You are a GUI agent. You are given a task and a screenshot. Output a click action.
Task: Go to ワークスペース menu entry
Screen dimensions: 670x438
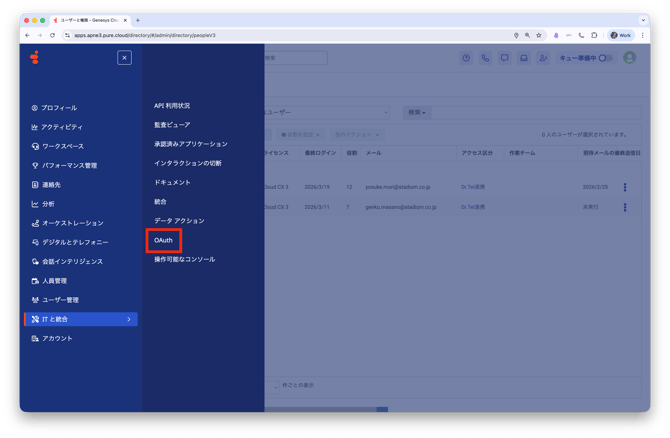pos(58,146)
